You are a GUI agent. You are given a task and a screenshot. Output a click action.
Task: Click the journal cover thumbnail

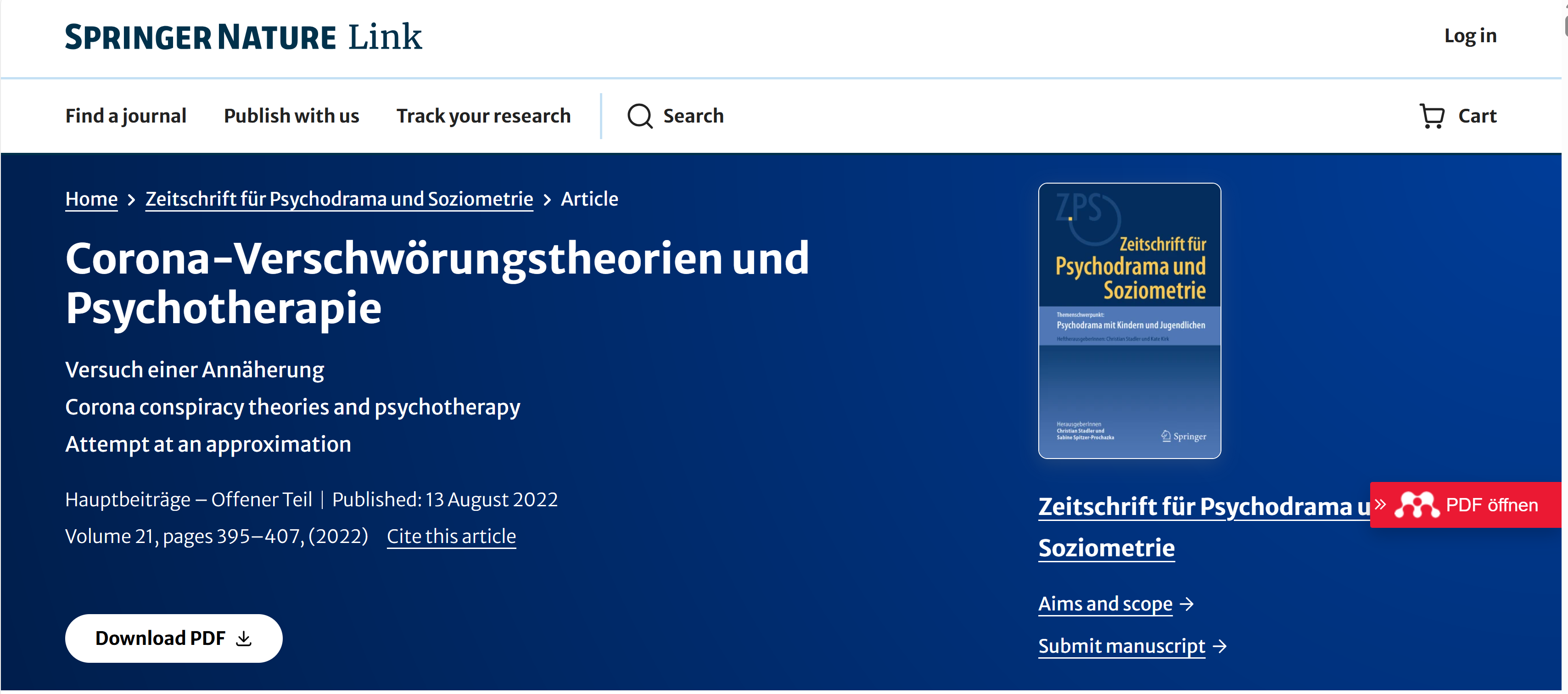1129,320
